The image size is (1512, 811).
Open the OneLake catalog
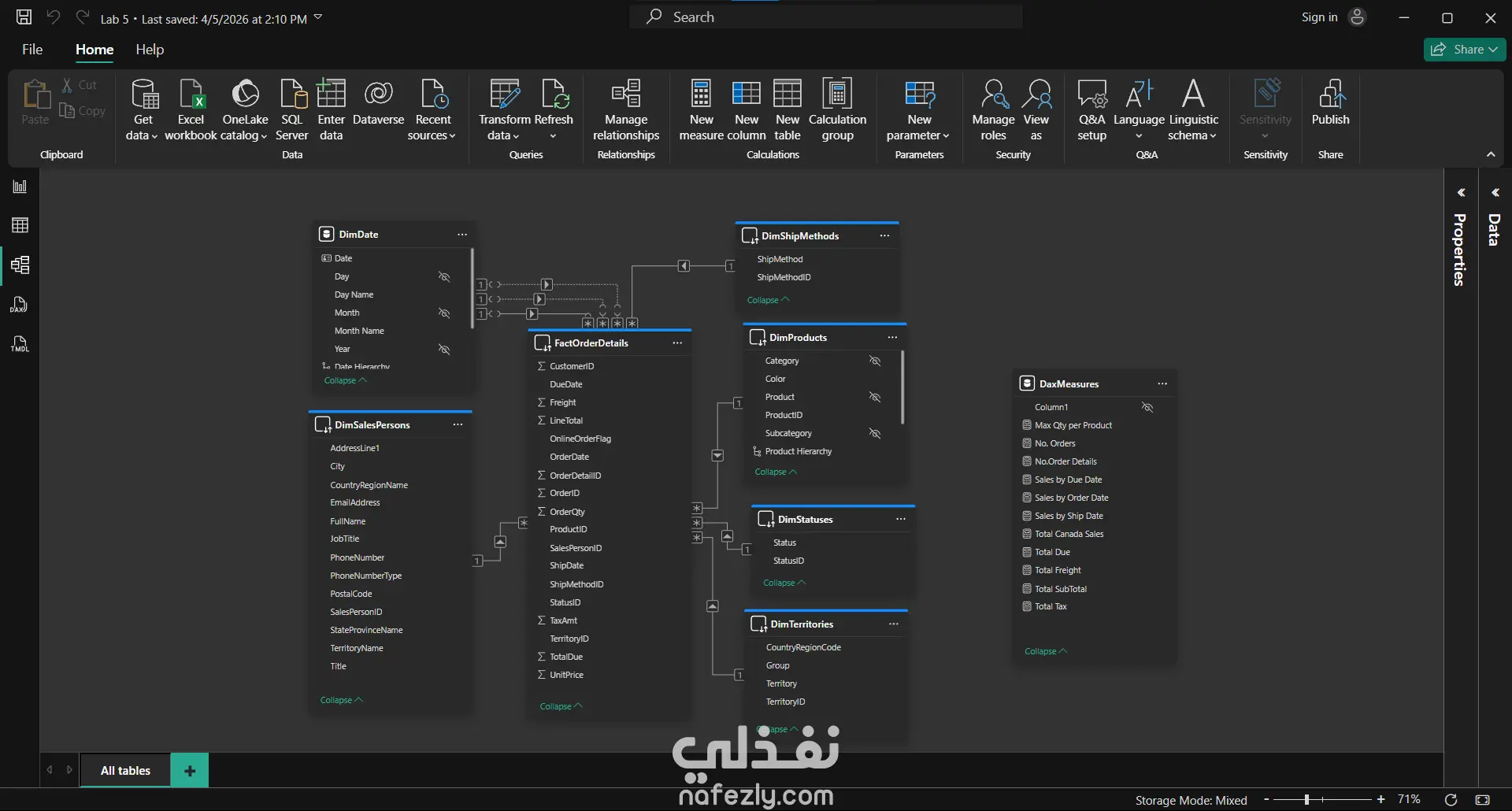(x=244, y=110)
